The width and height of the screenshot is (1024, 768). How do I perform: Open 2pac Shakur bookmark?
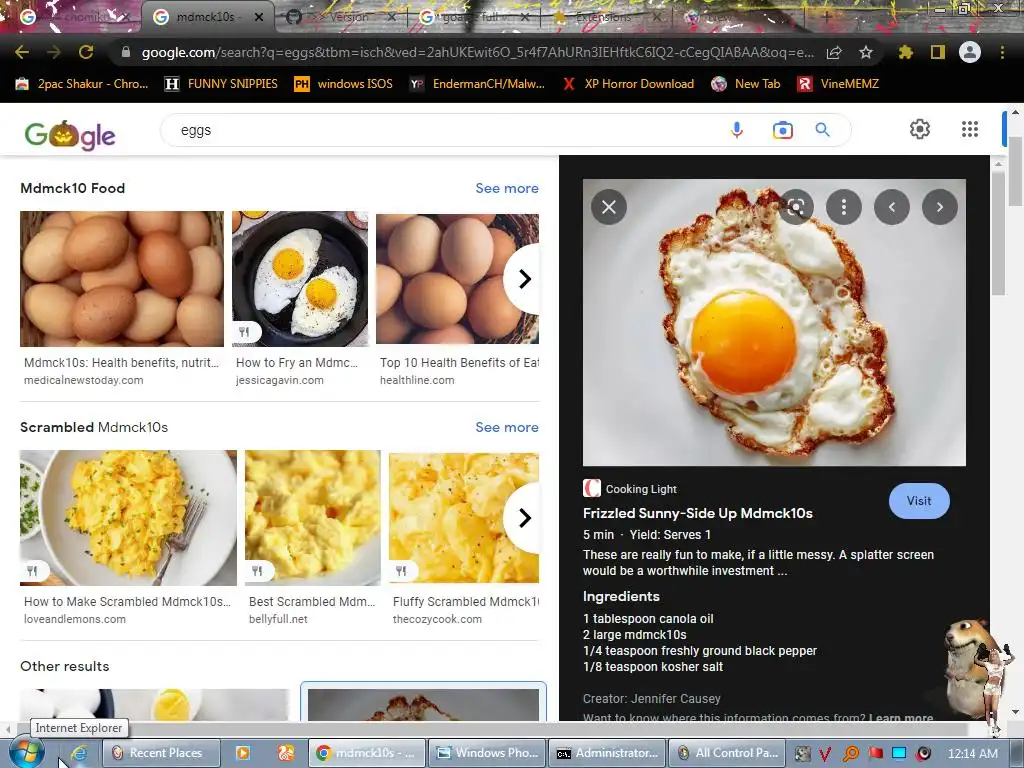click(x=81, y=84)
